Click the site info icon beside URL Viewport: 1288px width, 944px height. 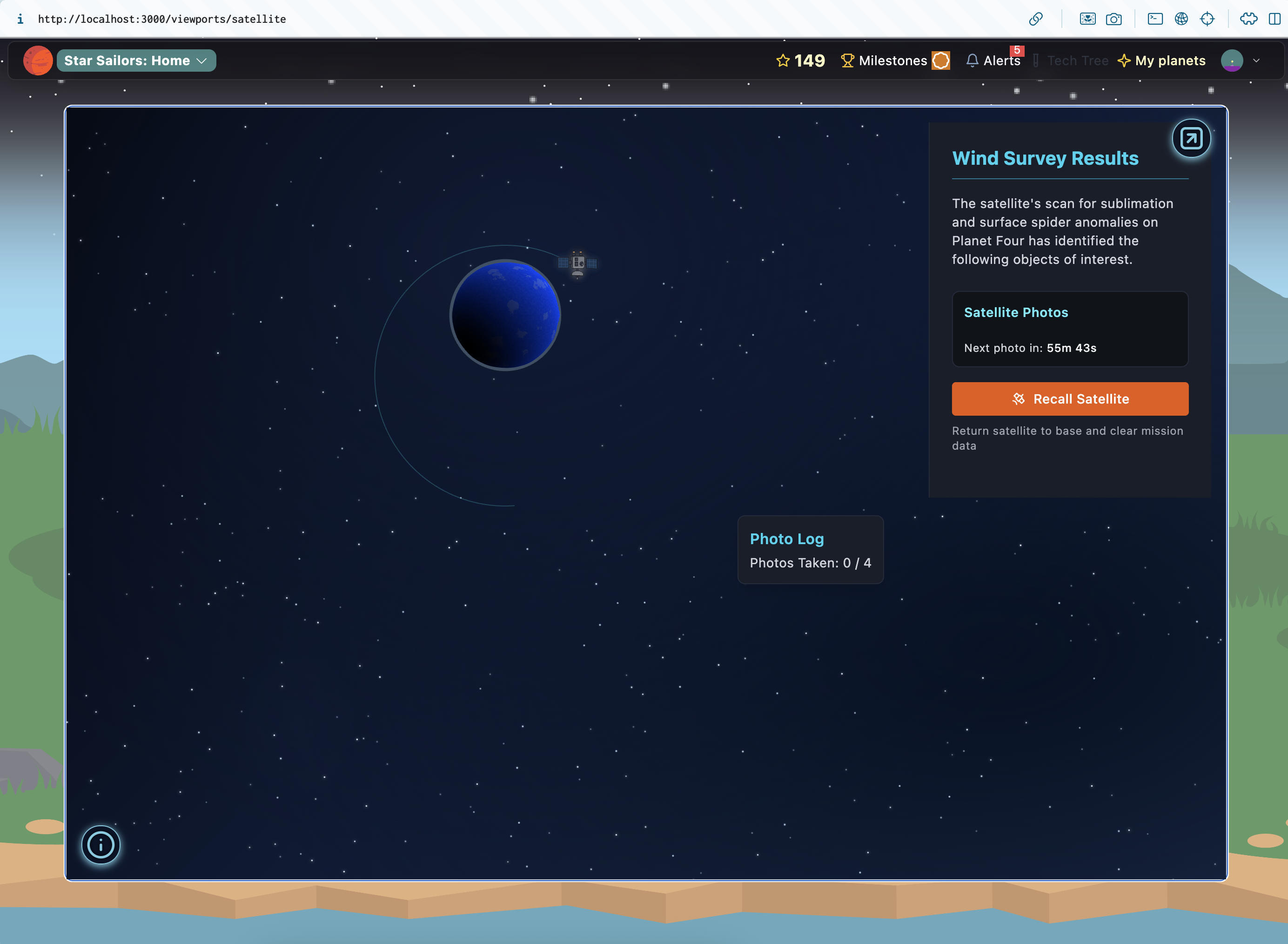[20, 19]
